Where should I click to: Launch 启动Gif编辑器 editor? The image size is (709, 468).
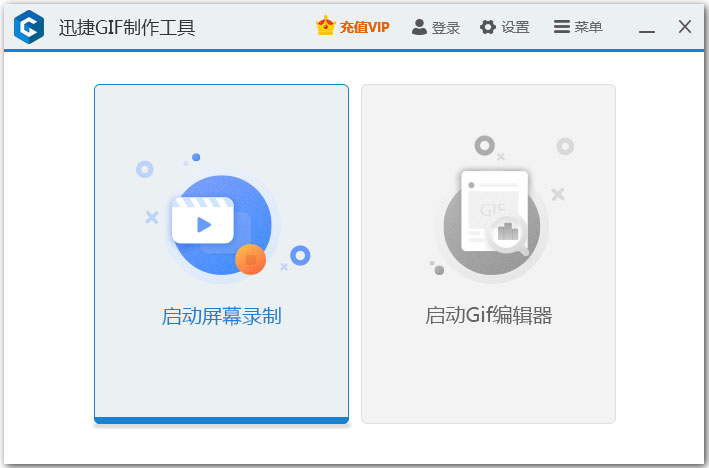tap(488, 315)
